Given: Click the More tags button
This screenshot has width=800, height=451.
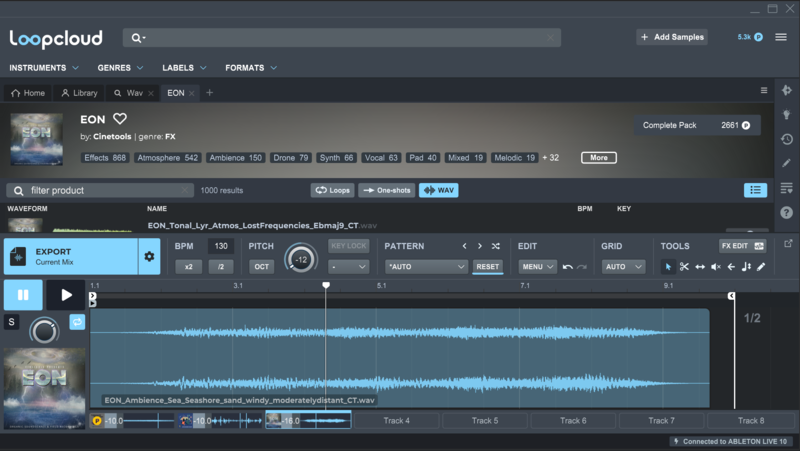Looking at the screenshot, I should [598, 158].
